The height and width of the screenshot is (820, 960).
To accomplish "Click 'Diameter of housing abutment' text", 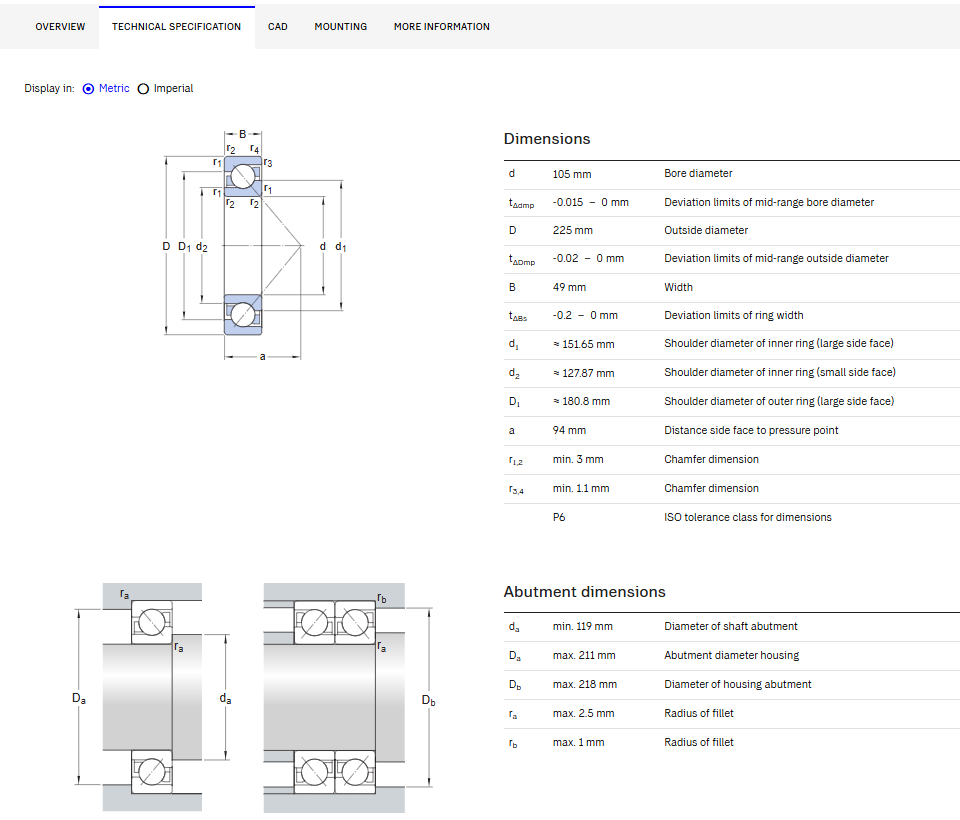I will click(x=738, y=685).
